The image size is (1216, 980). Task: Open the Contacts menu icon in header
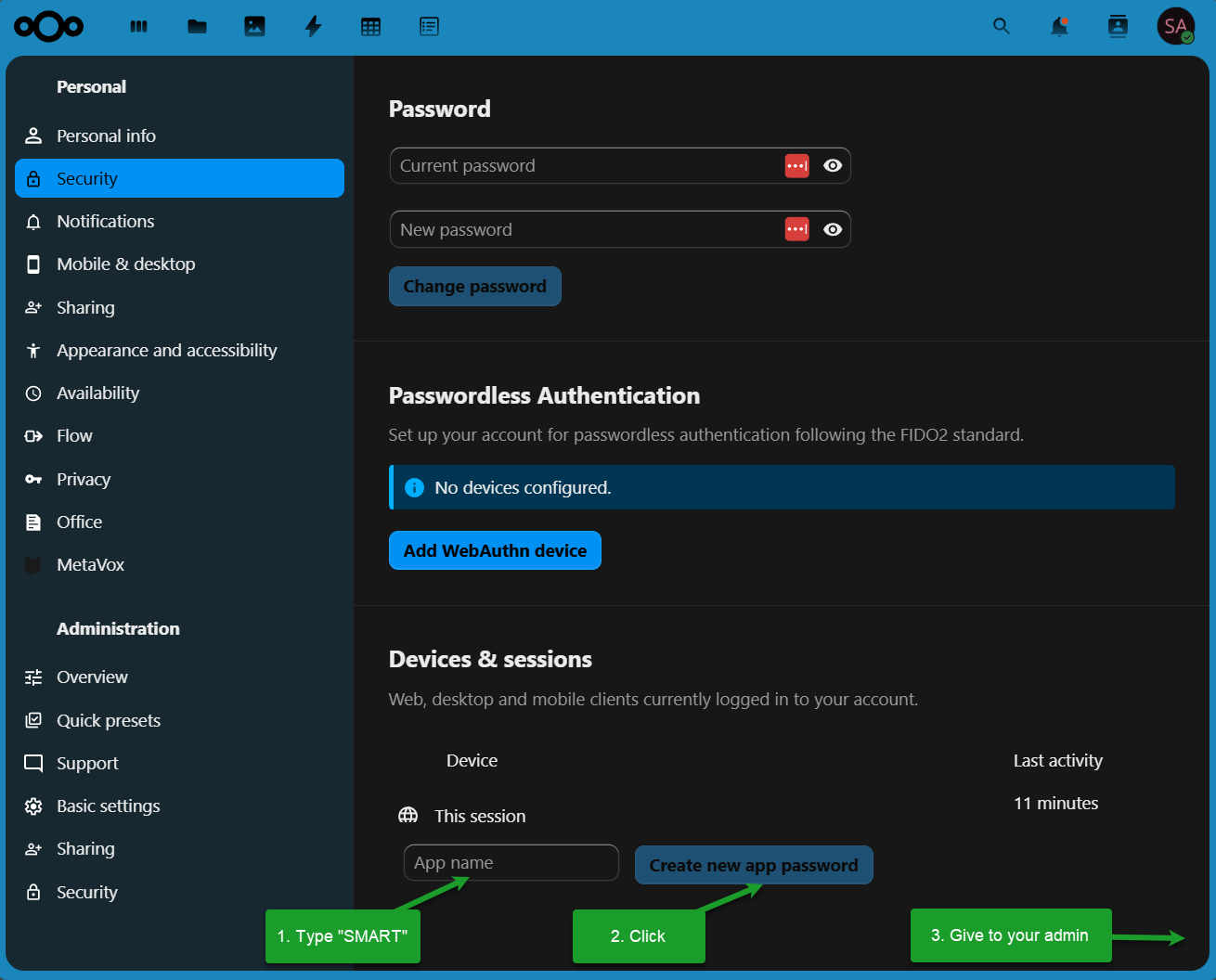[x=1118, y=26]
